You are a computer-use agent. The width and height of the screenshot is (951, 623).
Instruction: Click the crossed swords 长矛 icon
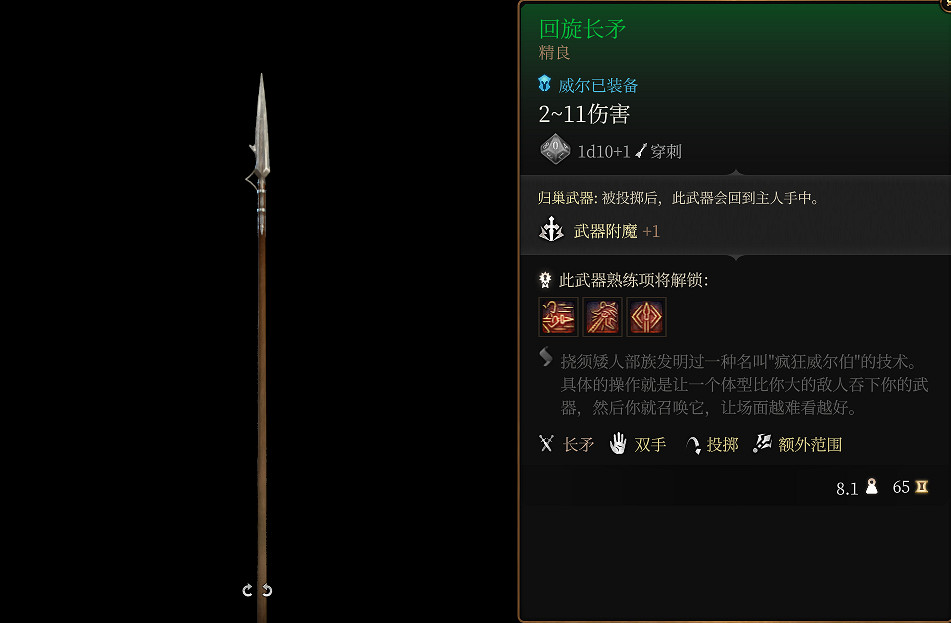tap(546, 443)
